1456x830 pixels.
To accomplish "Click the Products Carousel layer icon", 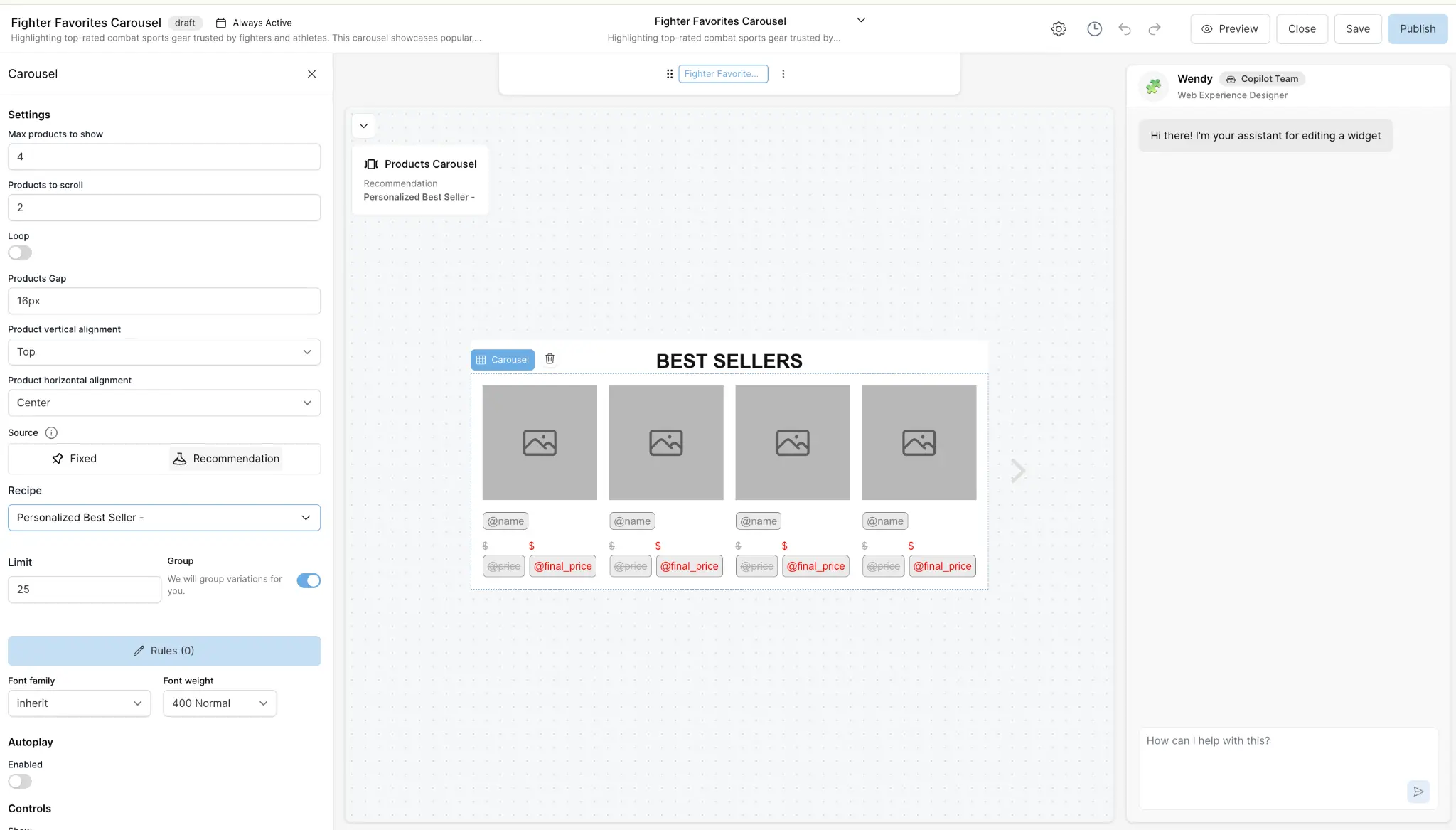I will coord(371,164).
